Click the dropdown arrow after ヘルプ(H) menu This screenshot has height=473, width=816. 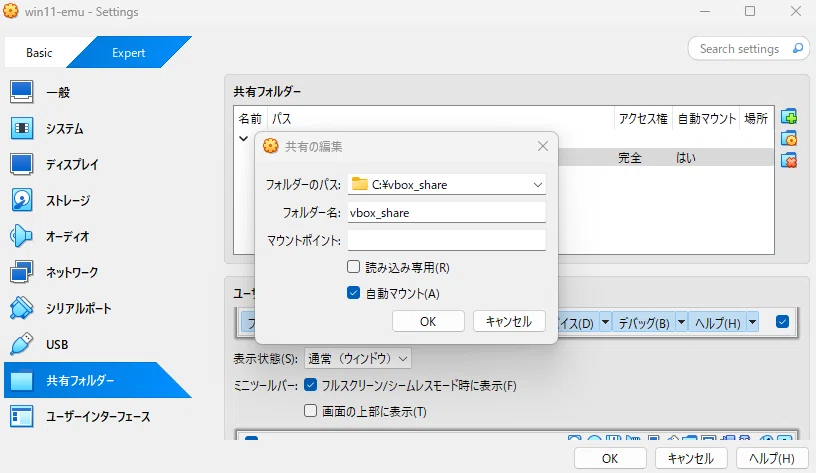(753, 323)
